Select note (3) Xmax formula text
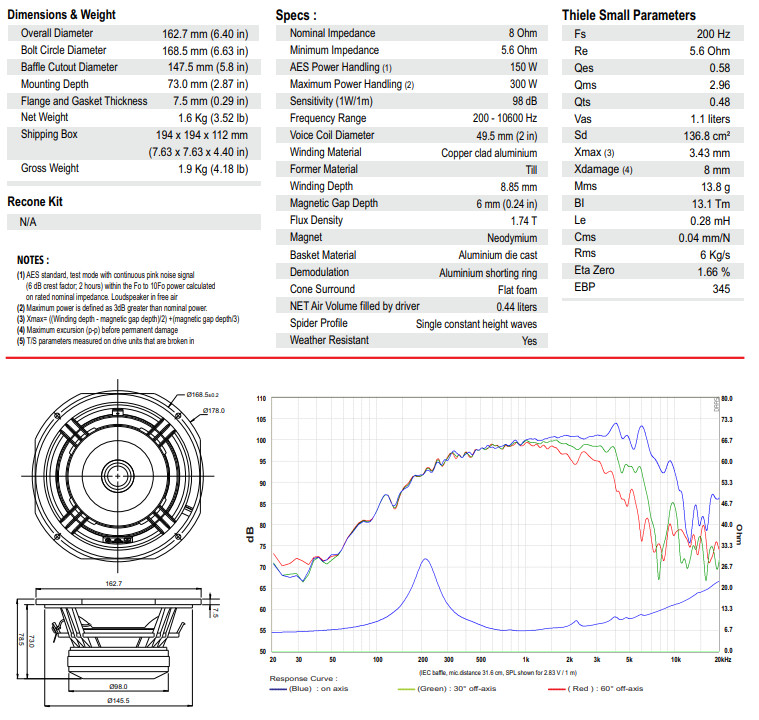Image resolution: width=759 pixels, height=720 pixels. click(x=128, y=319)
